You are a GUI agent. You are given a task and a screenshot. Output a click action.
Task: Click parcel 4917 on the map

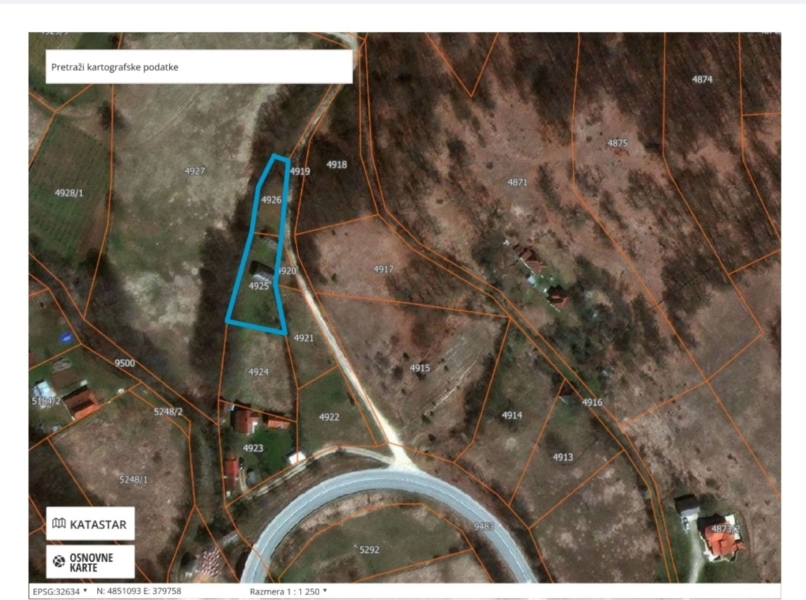coord(383,269)
